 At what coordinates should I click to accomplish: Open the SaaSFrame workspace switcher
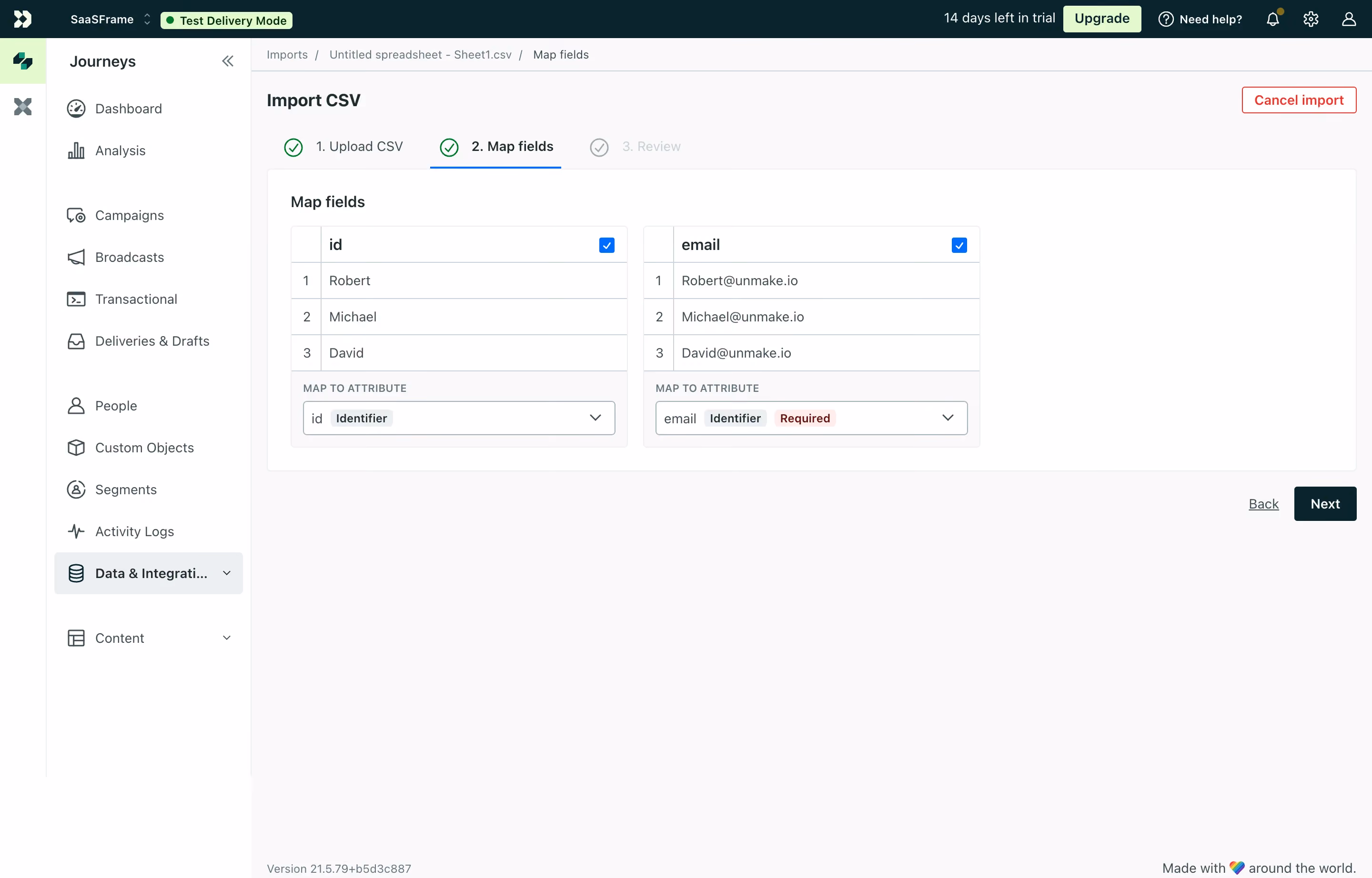click(111, 20)
